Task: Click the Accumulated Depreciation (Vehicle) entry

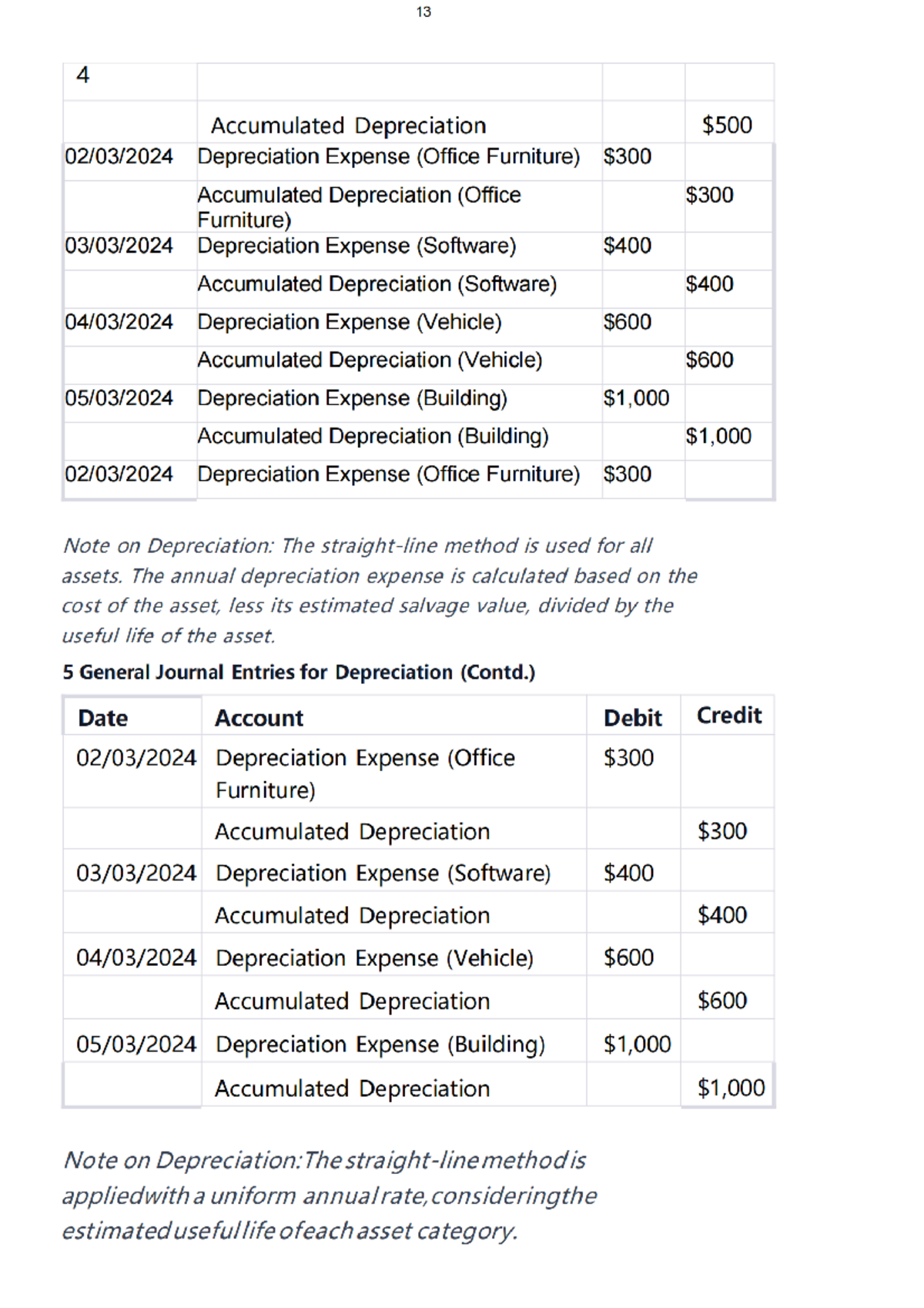Action: 370,360
